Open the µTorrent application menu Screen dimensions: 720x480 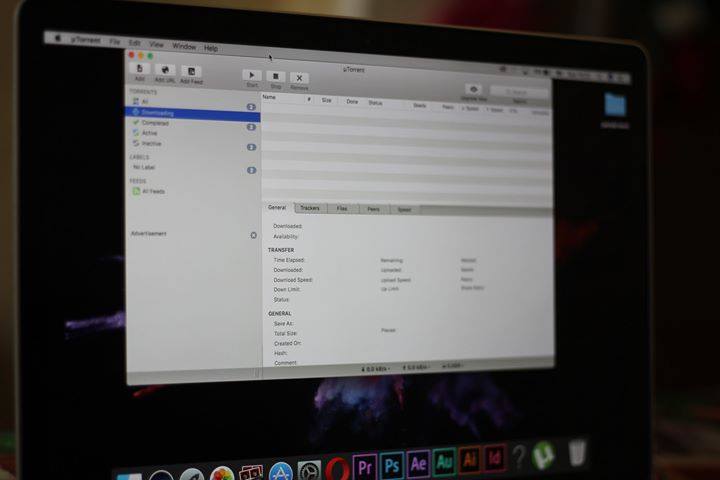pos(86,40)
